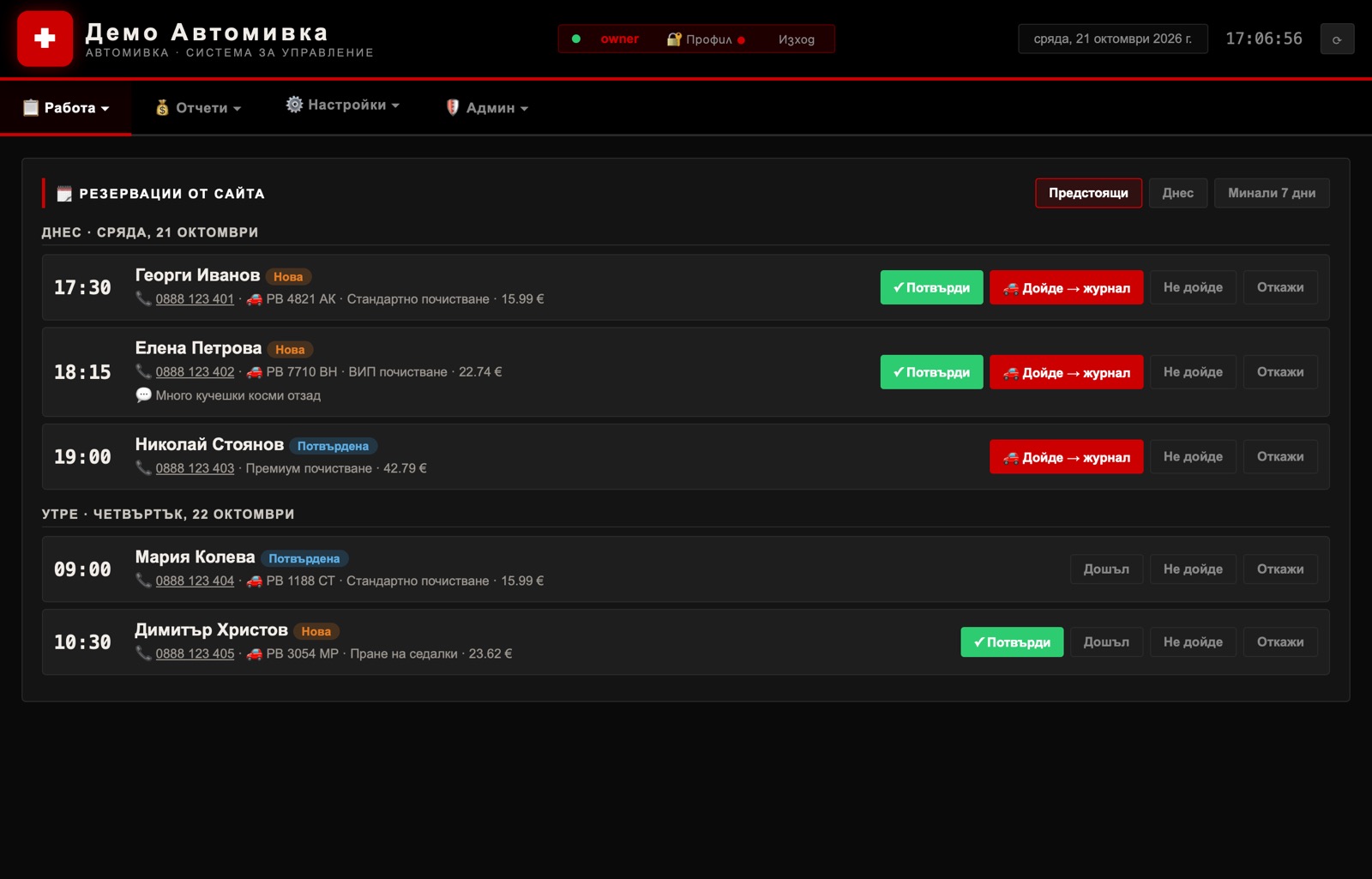Screen dimensions: 1372x879
Task: Click Изход to log out
Action: (797, 39)
